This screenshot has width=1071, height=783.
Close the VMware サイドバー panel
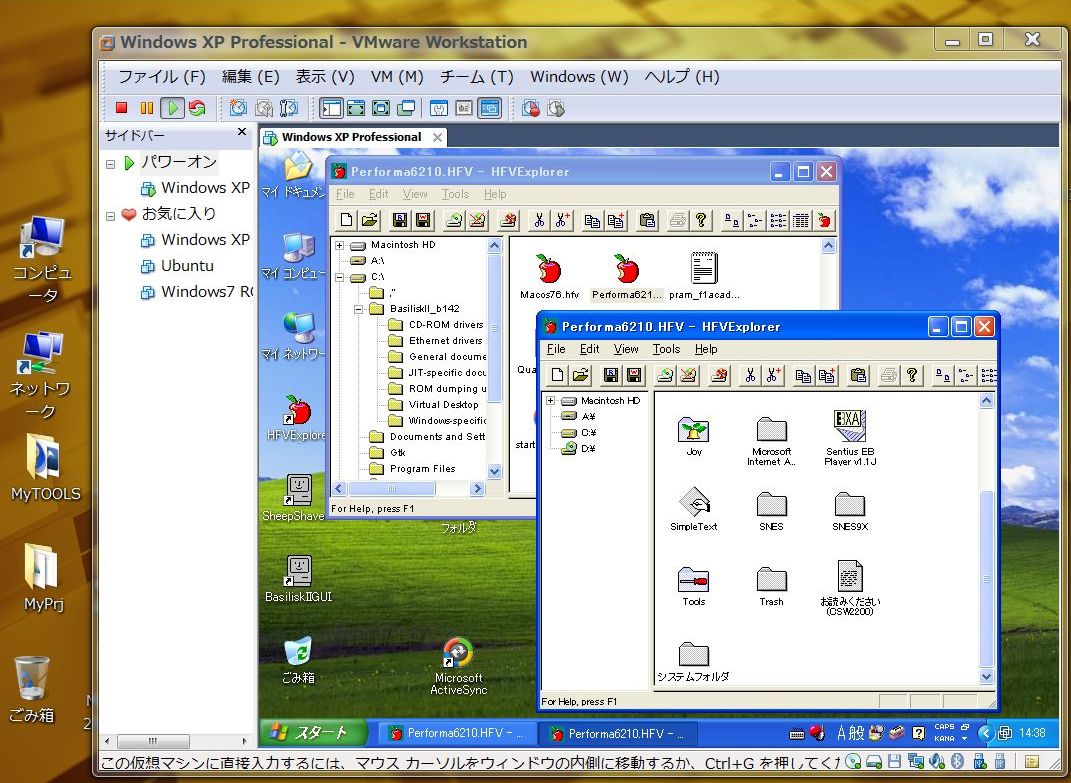[242, 132]
